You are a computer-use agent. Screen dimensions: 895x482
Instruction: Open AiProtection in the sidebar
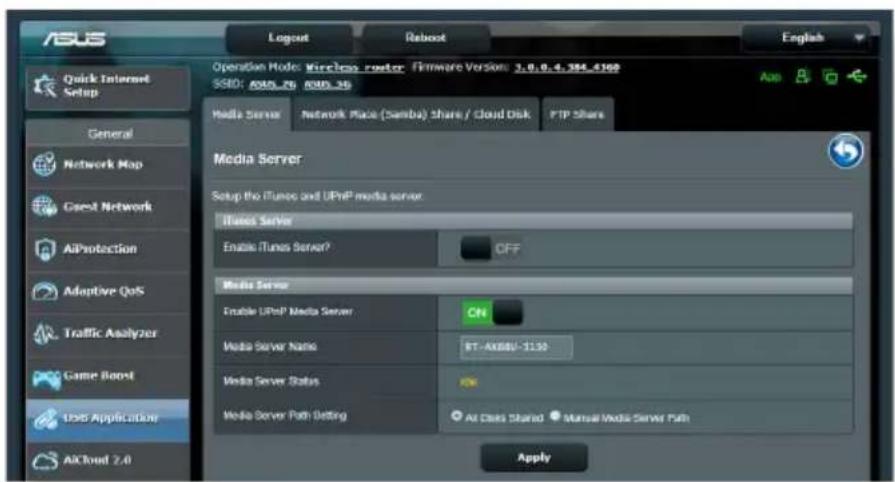107,249
